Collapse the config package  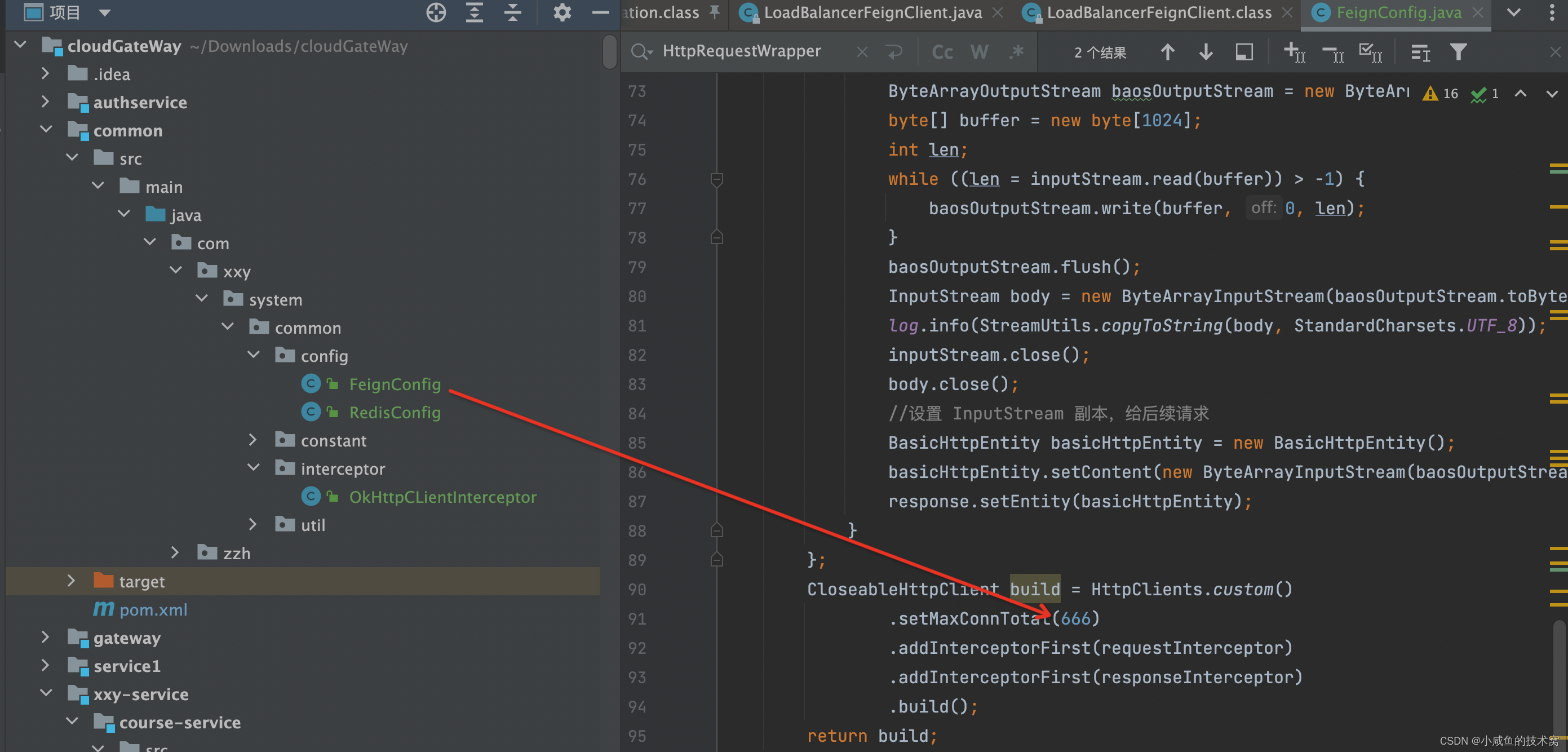254,355
